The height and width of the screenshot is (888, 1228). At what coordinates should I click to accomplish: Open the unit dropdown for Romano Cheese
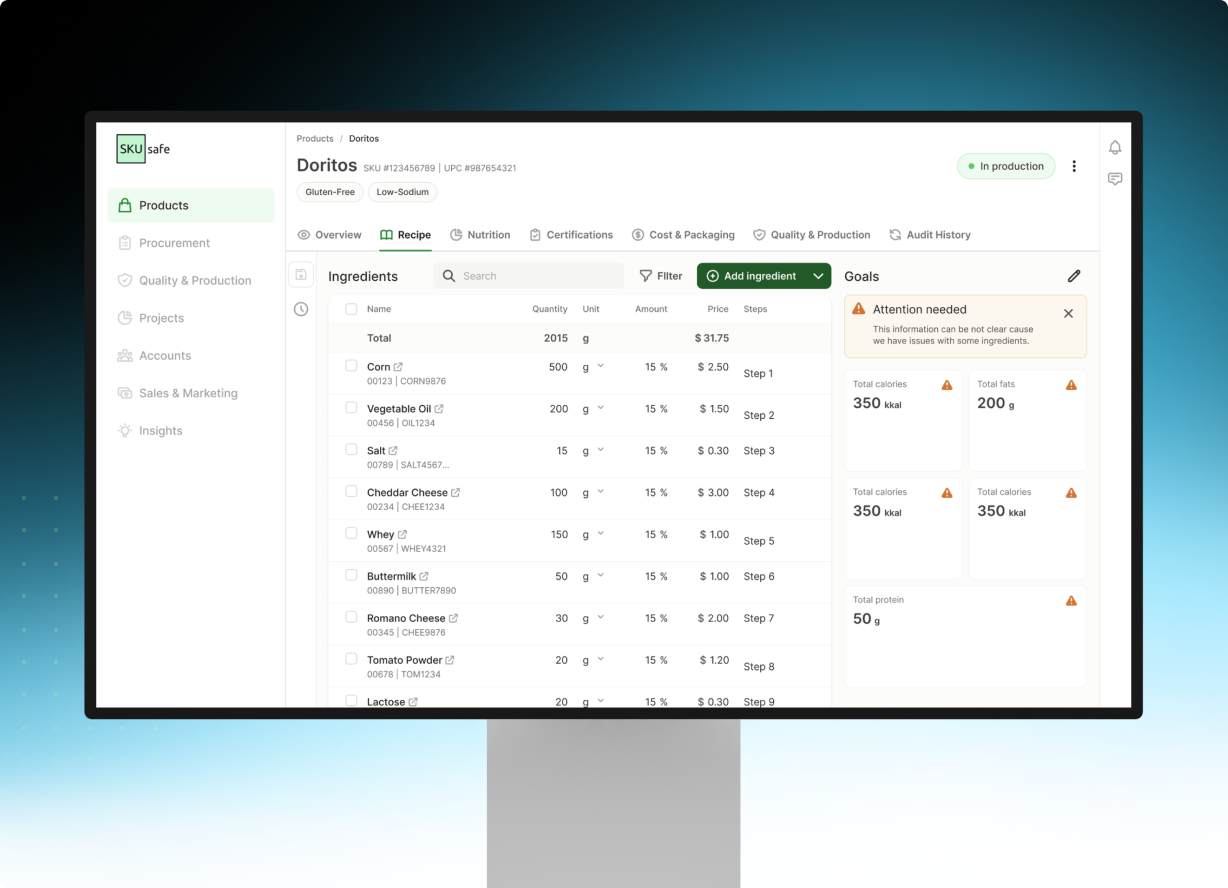[x=601, y=617]
